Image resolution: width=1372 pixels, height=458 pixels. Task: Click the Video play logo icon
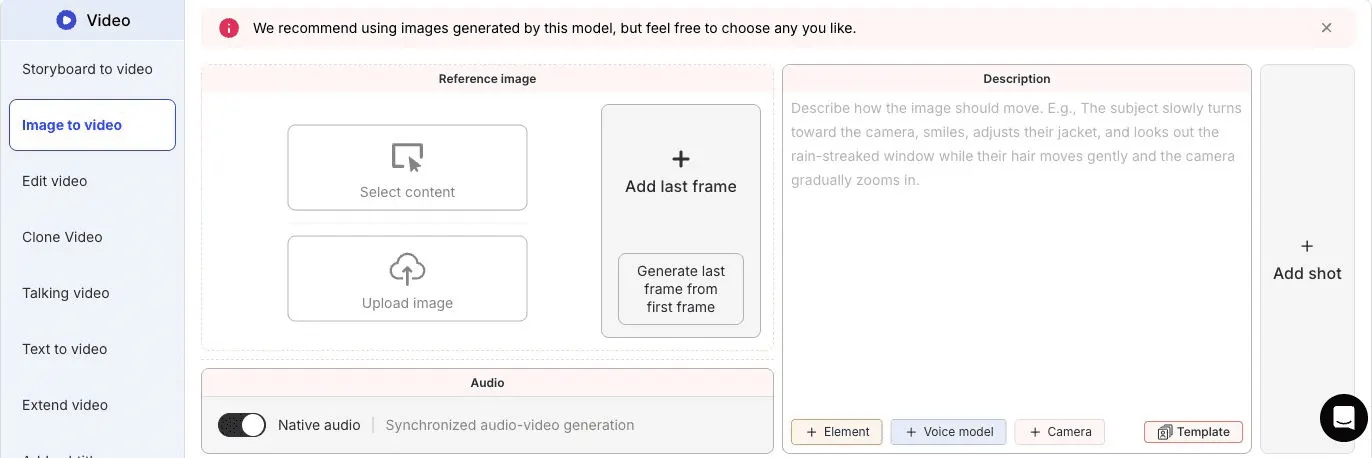coord(66,19)
